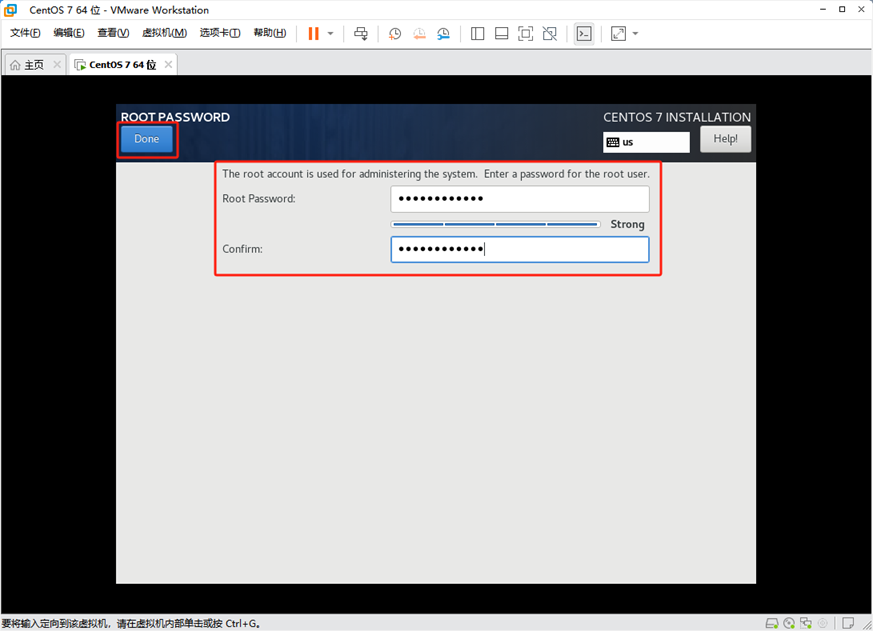Open the 查看(V) menu
This screenshot has height=631, width=873.
coord(113,33)
